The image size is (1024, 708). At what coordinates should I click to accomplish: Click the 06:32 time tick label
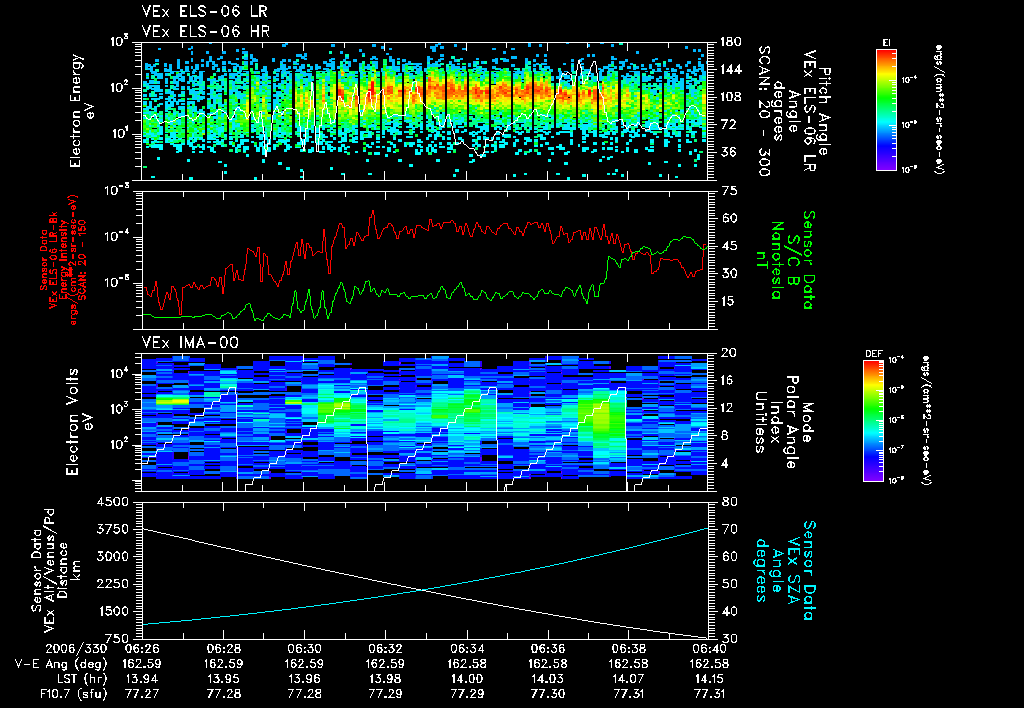click(x=385, y=649)
